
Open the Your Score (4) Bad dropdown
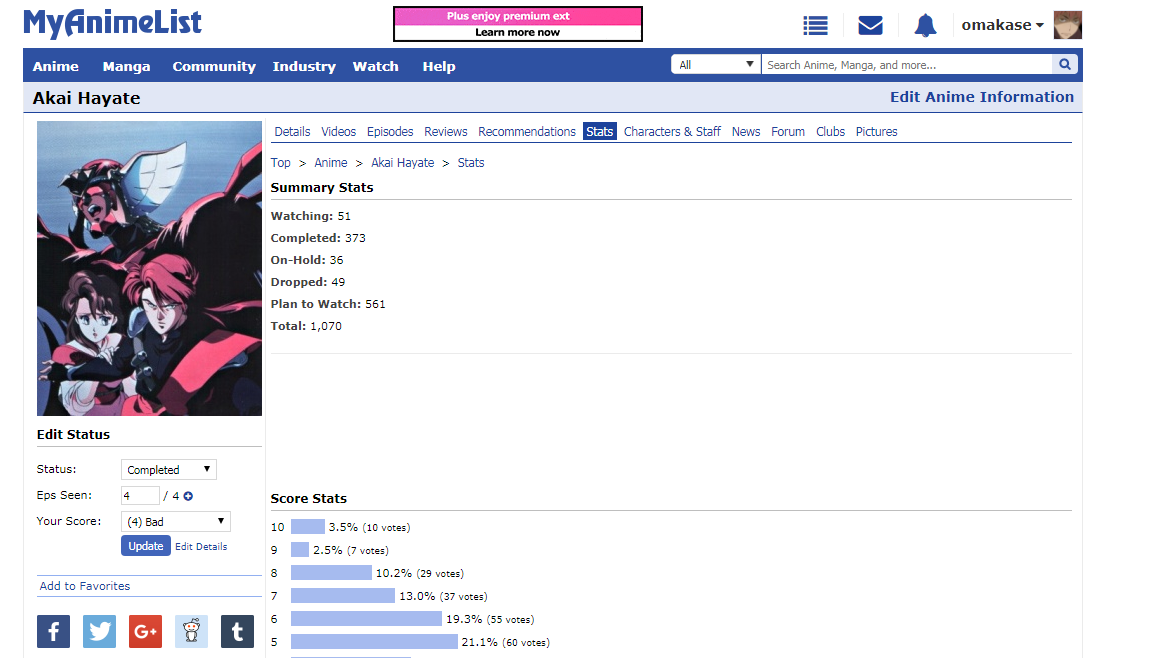click(176, 521)
